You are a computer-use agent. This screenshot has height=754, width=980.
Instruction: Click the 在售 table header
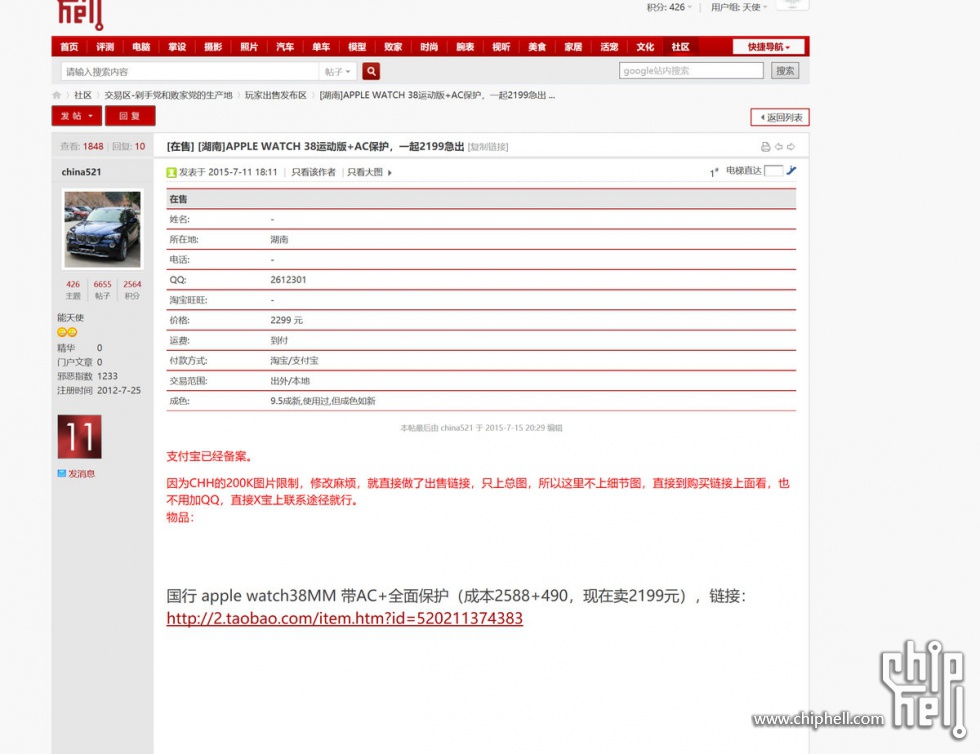[x=481, y=199]
